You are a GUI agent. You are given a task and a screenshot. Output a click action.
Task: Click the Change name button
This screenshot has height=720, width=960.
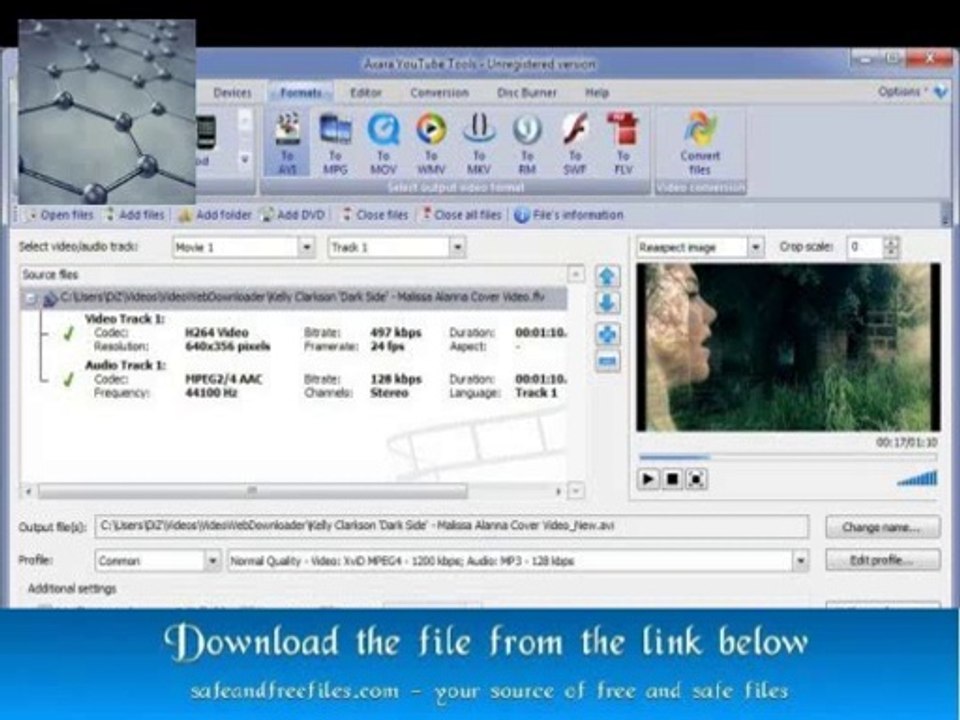pyautogui.click(x=882, y=527)
